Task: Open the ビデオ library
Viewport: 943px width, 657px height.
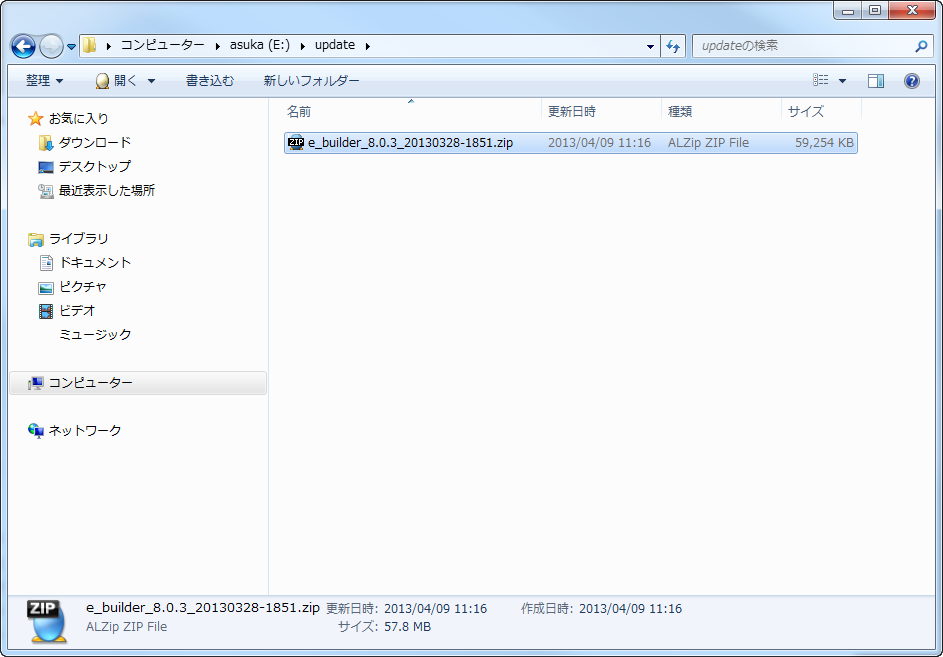Action: coord(77,310)
